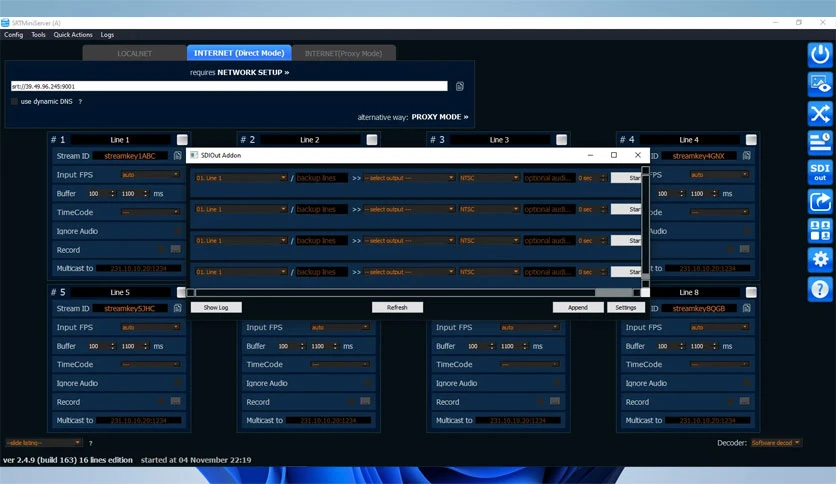Open the Record folder icon for Line 4
The width and height of the screenshot is (836, 484).
[x=745, y=249]
